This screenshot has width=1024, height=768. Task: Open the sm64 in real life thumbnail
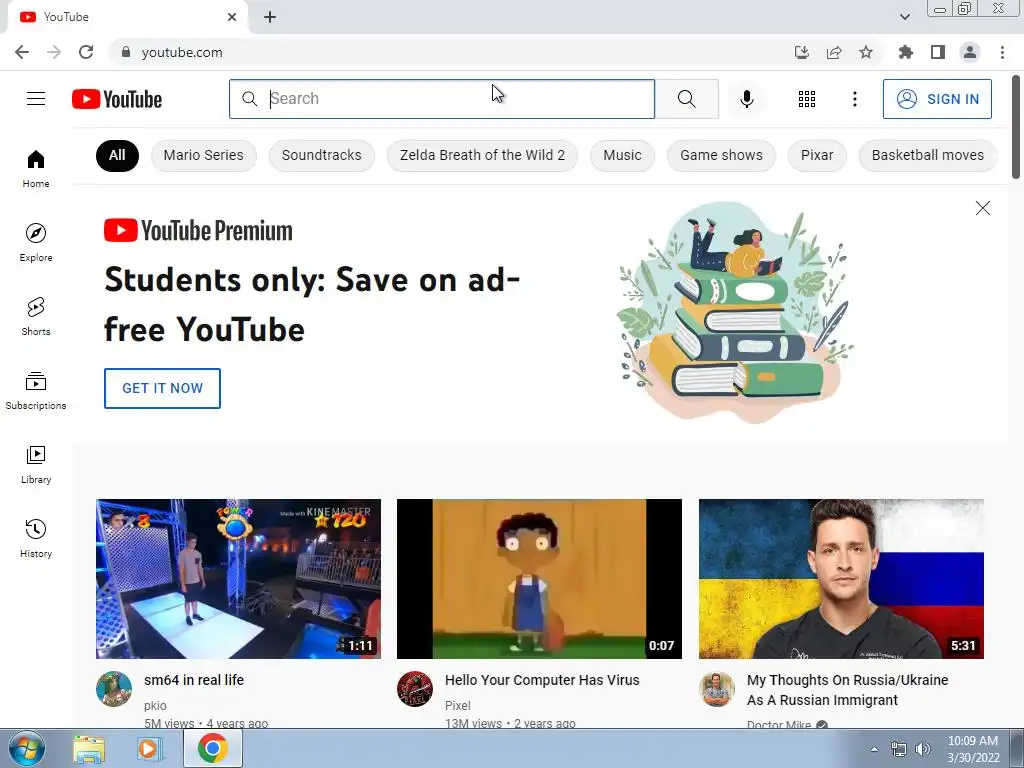pyautogui.click(x=238, y=579)
